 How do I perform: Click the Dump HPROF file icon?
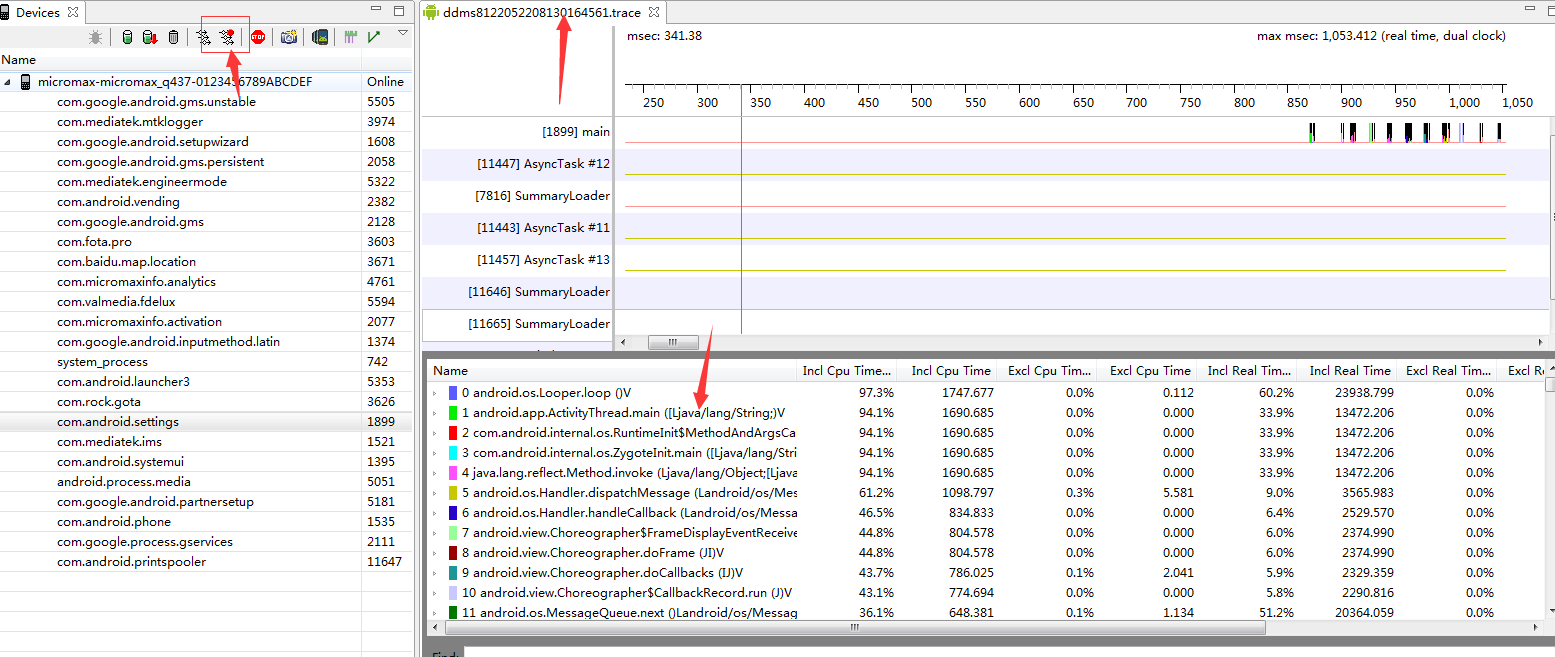(x=149, y=37)
